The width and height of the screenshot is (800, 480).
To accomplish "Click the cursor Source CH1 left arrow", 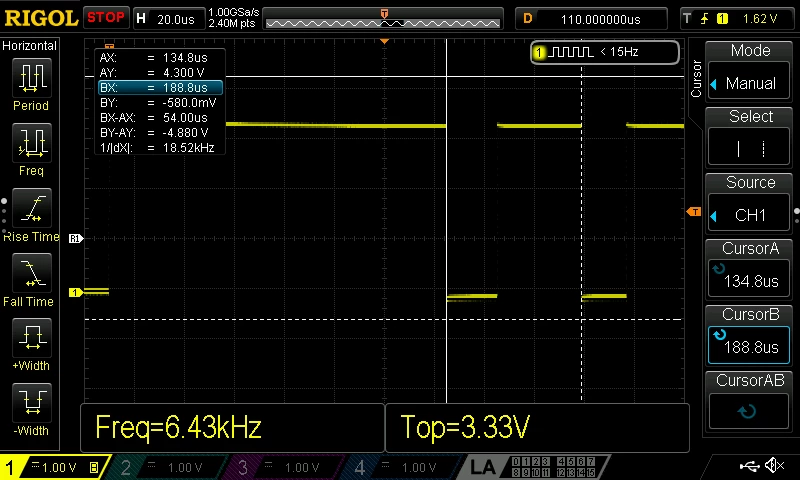I will [714, 216].
